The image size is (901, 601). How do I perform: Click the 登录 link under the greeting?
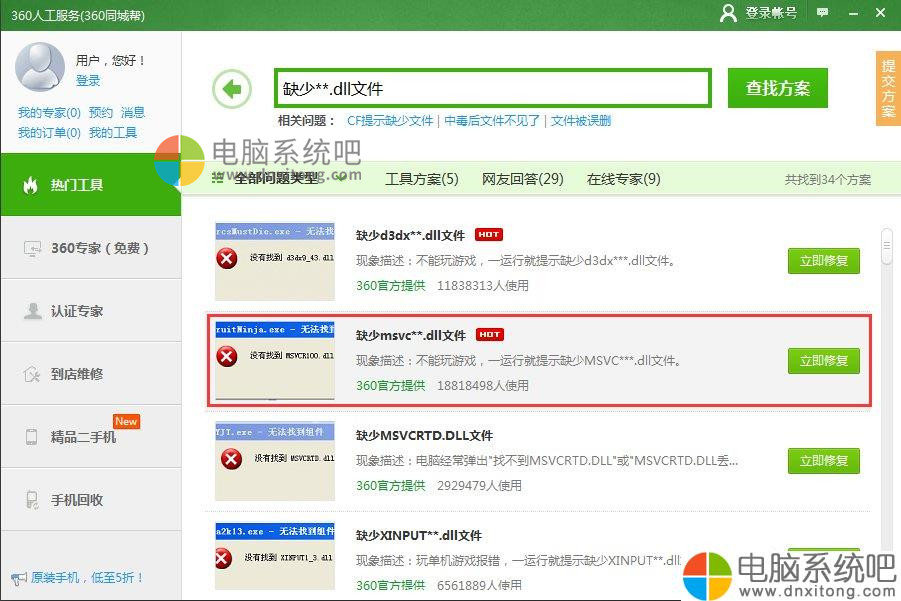88,80
